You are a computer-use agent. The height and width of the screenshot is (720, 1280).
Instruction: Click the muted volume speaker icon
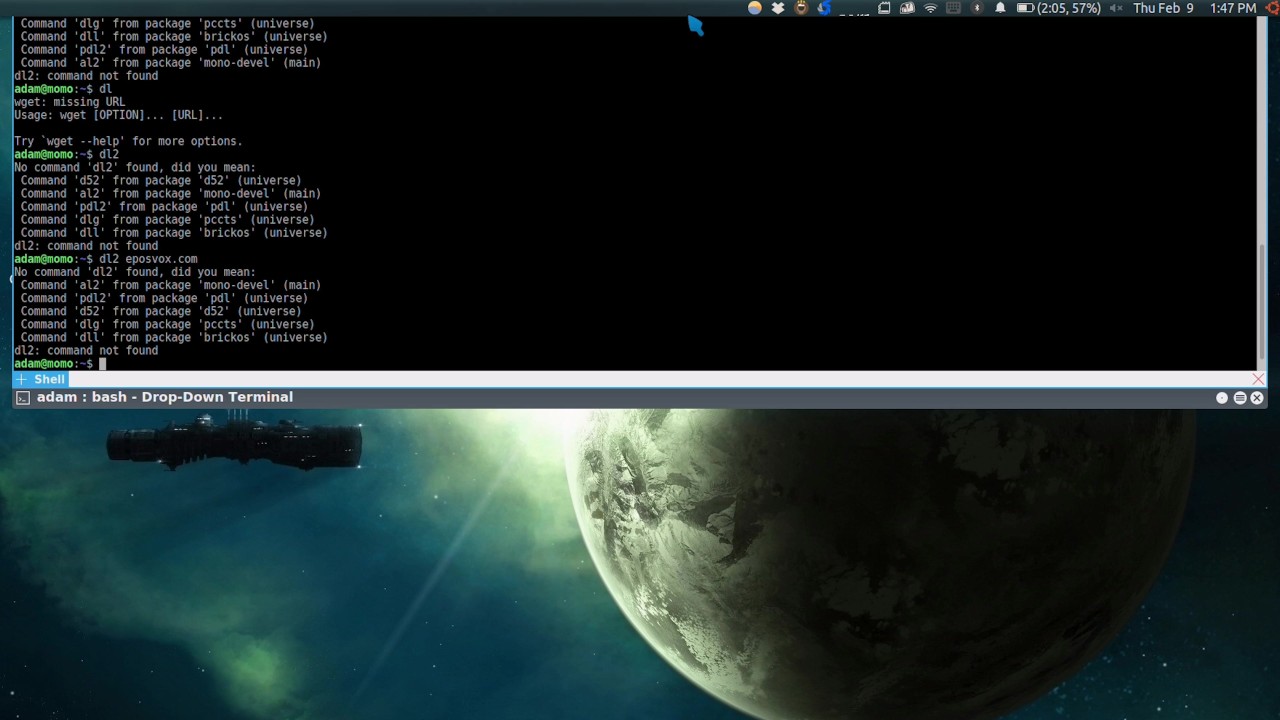1116,8
